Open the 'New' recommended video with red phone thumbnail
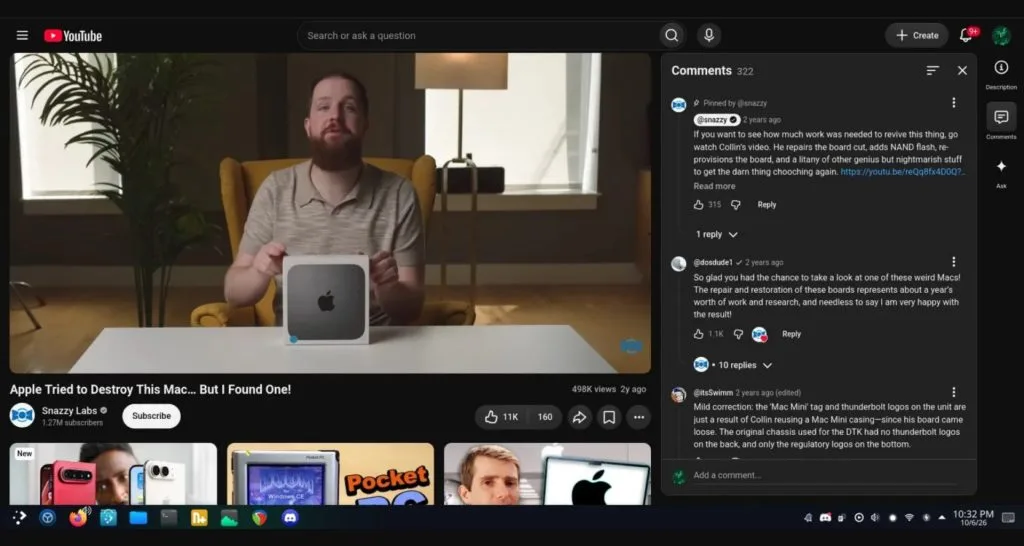This screenshot has height=546, width=1024. (x=113, y=474)
